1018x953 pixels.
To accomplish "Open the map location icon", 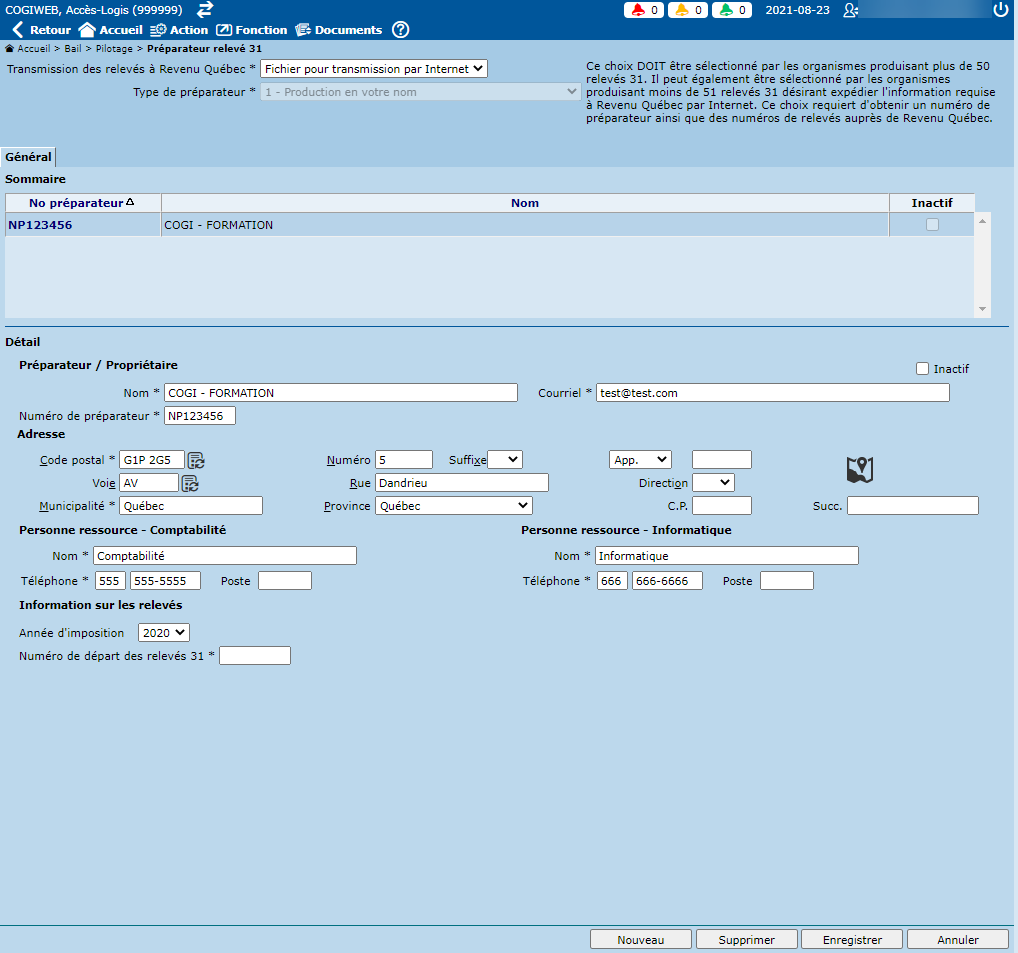I will (860, 470).
